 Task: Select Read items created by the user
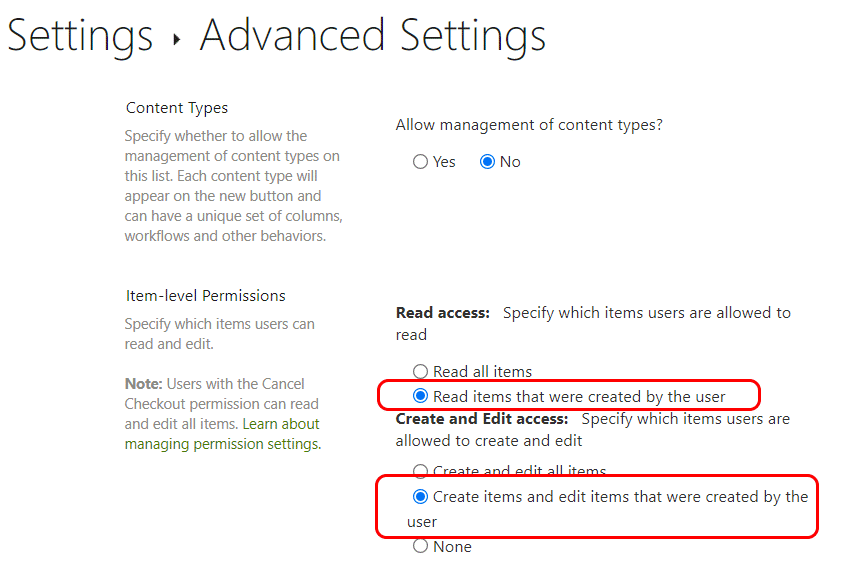[421, 396]
